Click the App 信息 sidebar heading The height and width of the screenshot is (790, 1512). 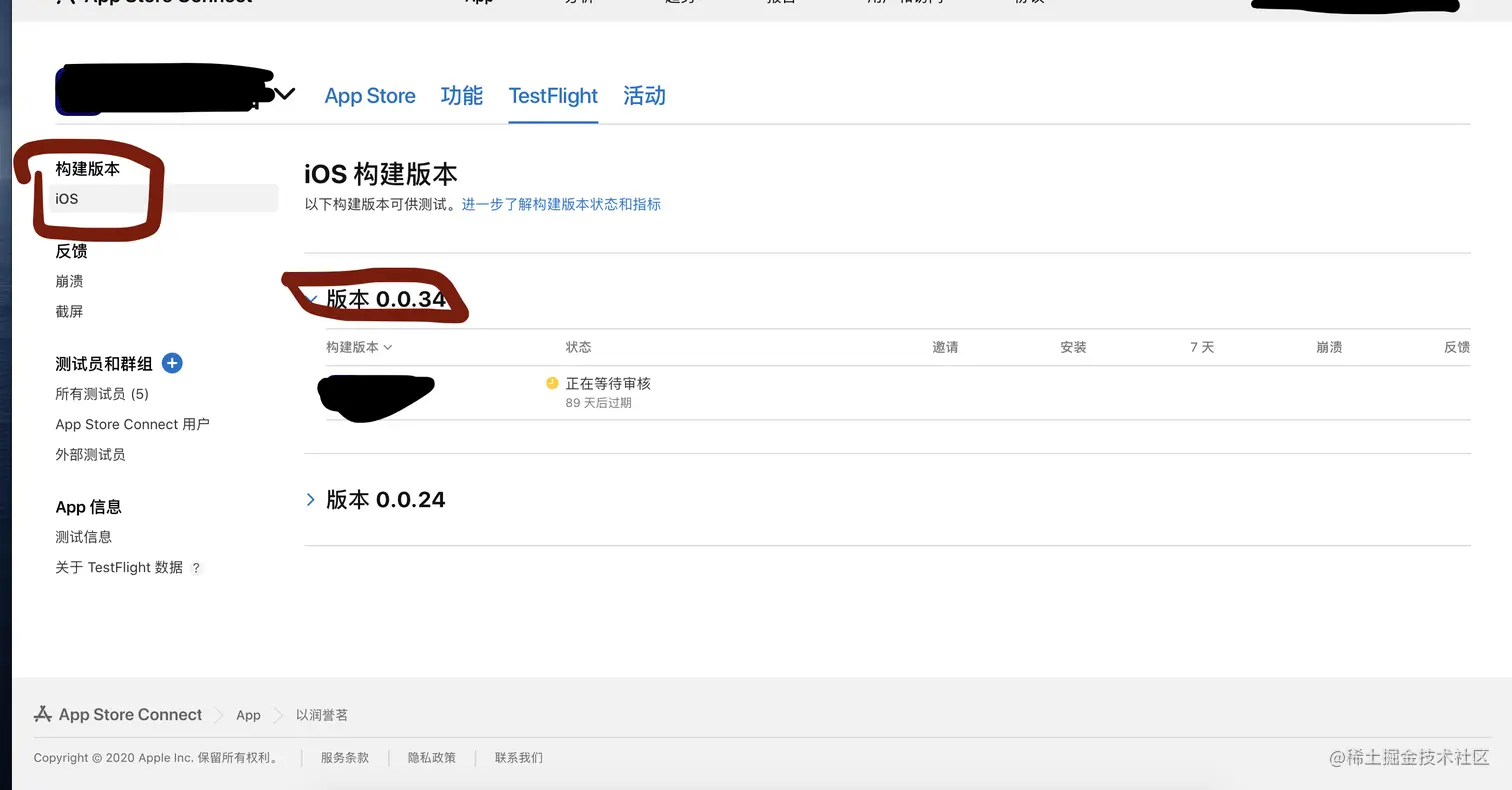click(x=88, y=507)
